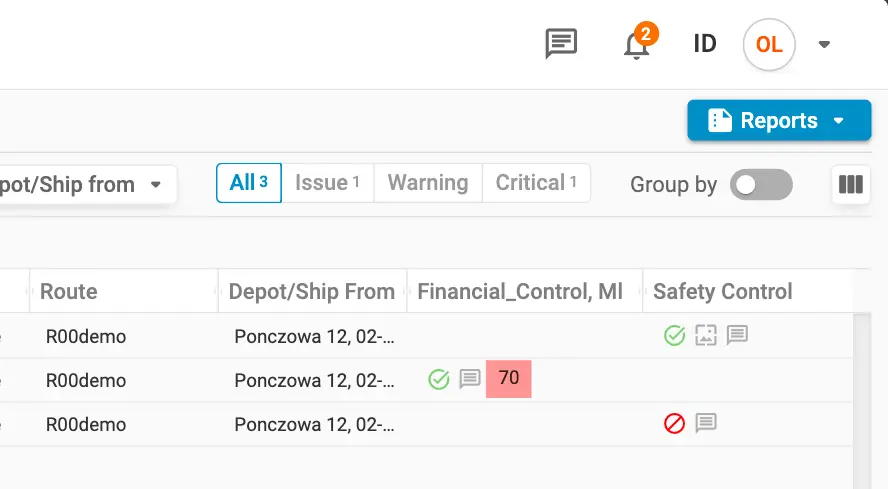The width and height of the screenshot is (888, 489).
Task: Click the Route column header
Action: 69,291
